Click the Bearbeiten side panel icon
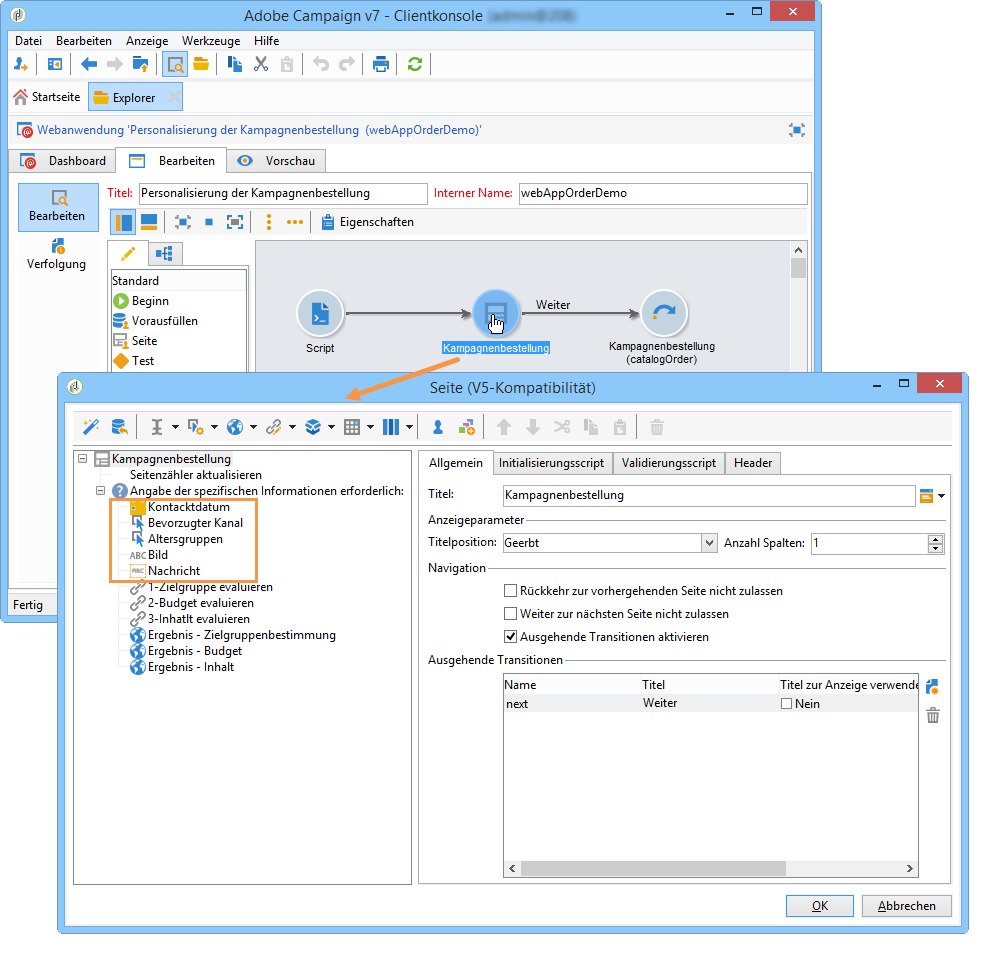 58,206
